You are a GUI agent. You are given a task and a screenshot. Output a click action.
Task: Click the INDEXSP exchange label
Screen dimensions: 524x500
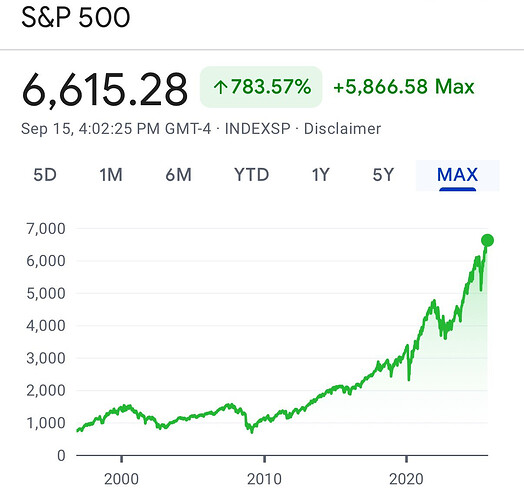point(258,129)
